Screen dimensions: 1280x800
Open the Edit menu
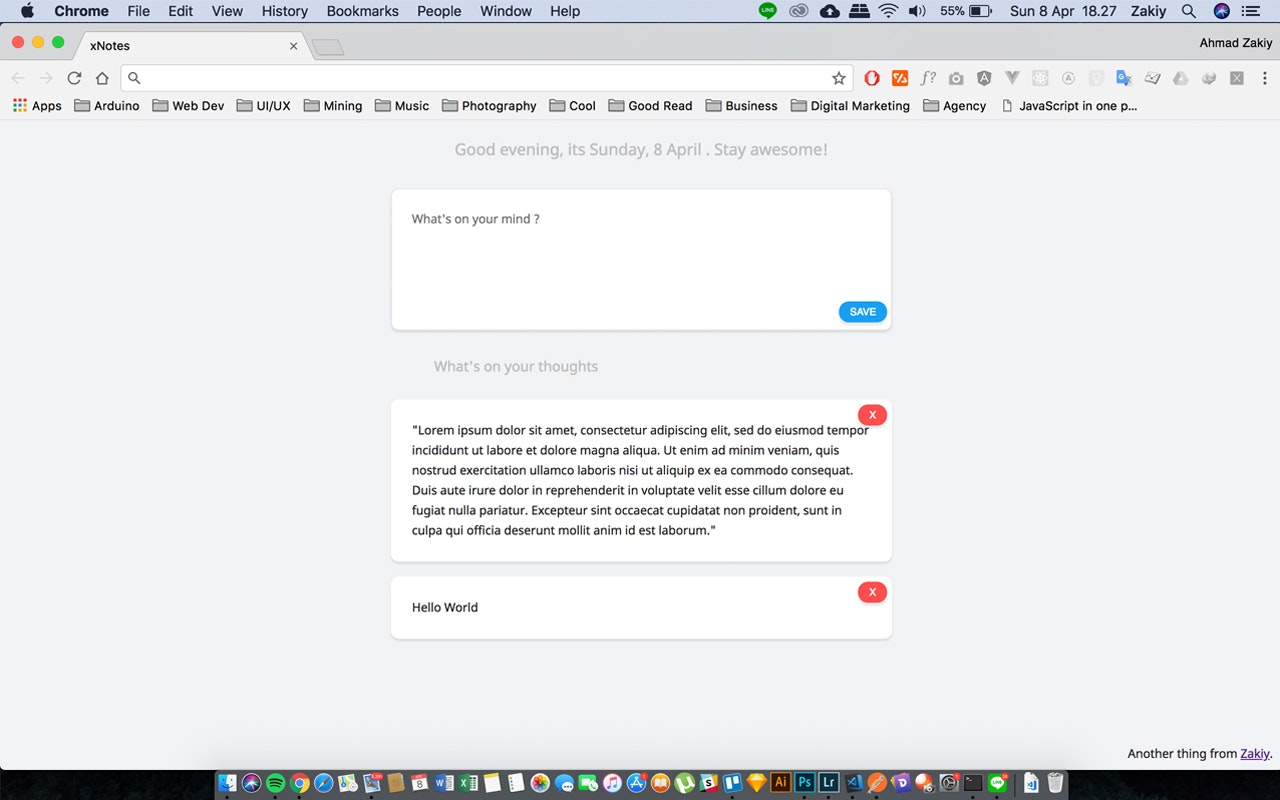(181, 11)
